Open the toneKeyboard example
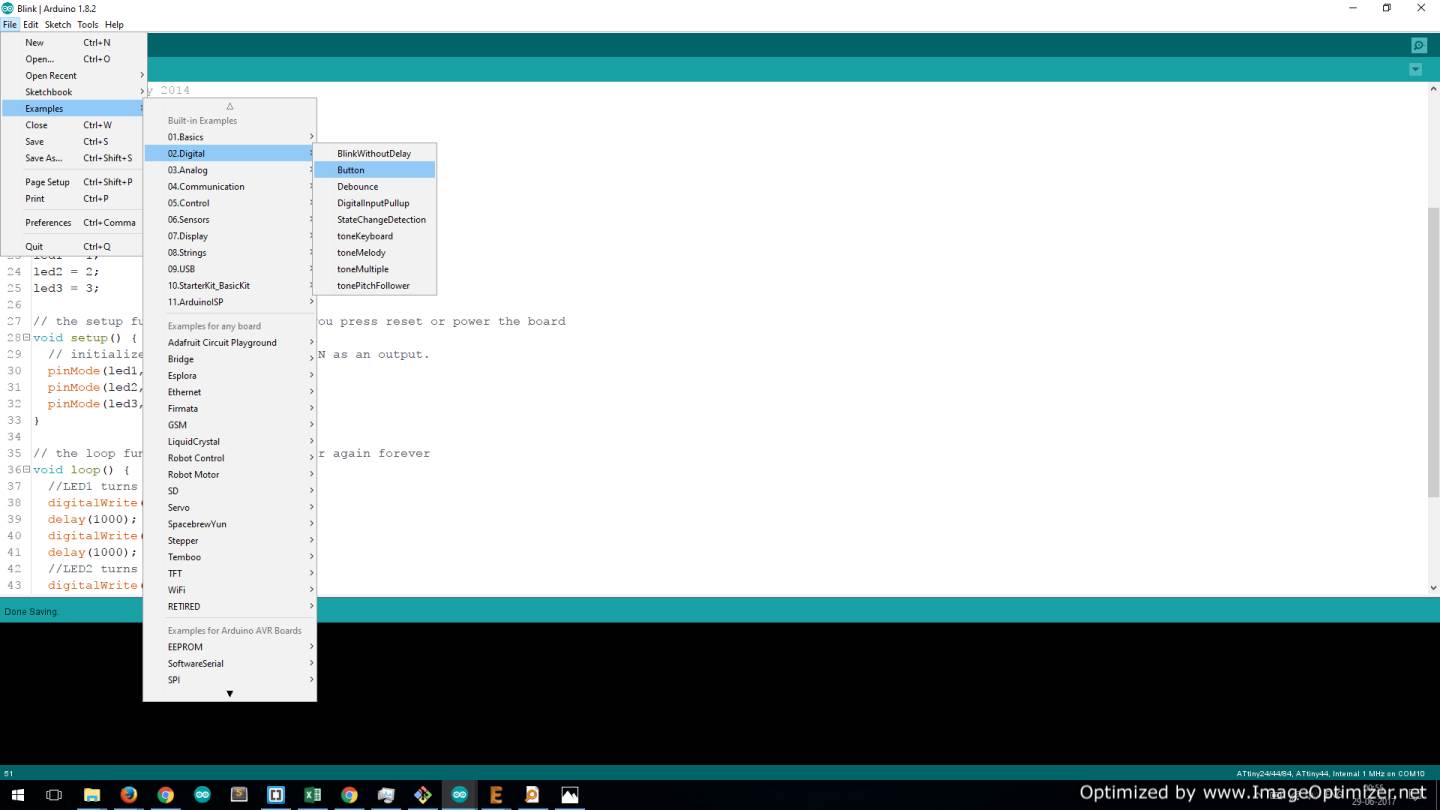1440x810 pixels. tap(375, 236)
